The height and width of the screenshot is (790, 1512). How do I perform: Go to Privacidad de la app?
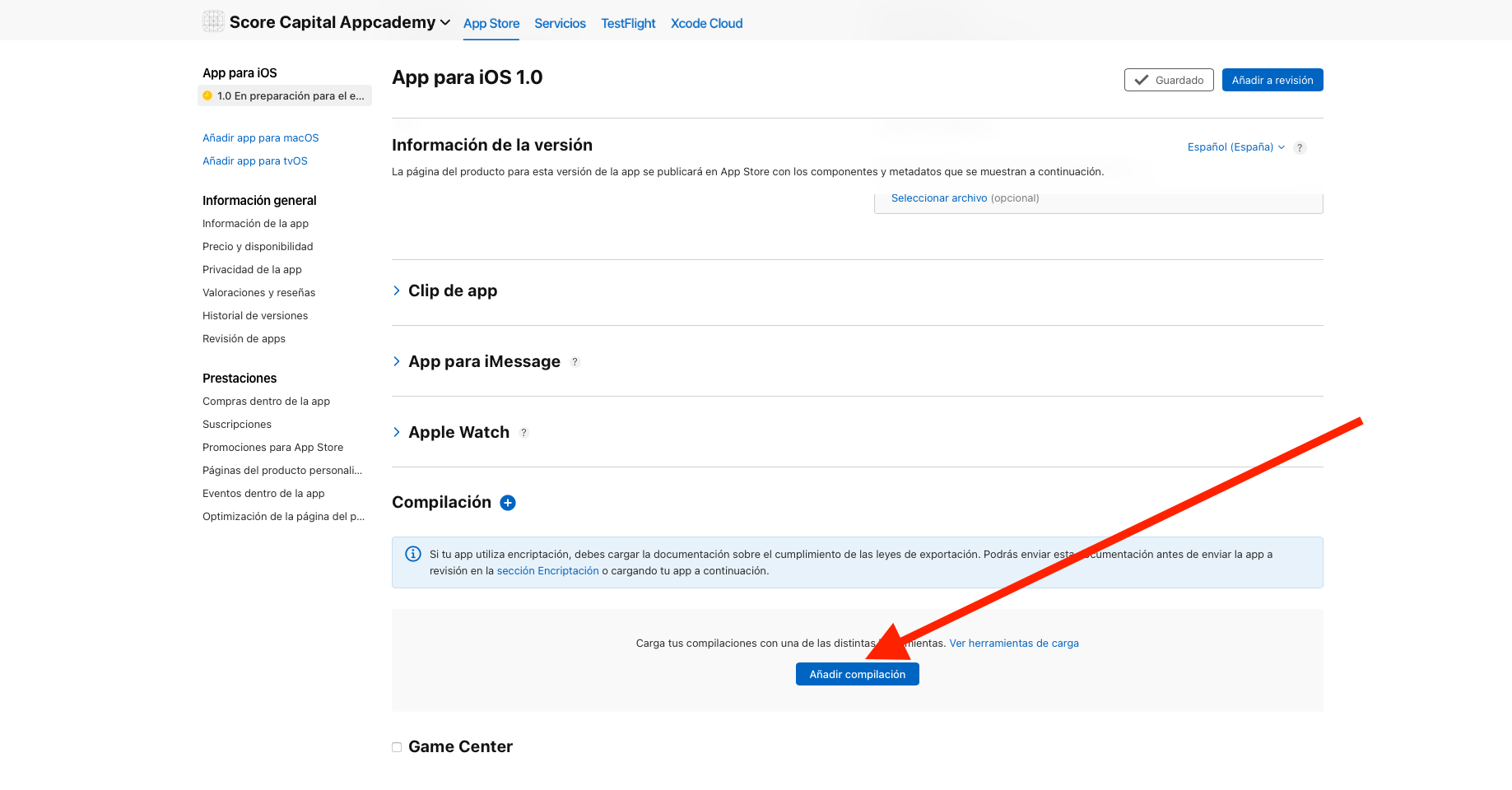tap(252, 269)
